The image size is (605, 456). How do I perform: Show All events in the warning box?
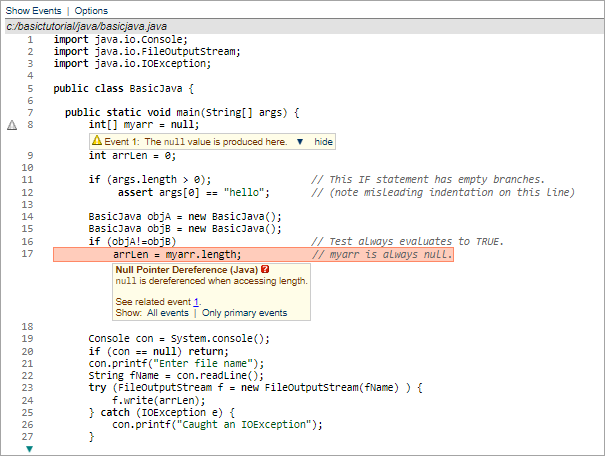(168, 313)
